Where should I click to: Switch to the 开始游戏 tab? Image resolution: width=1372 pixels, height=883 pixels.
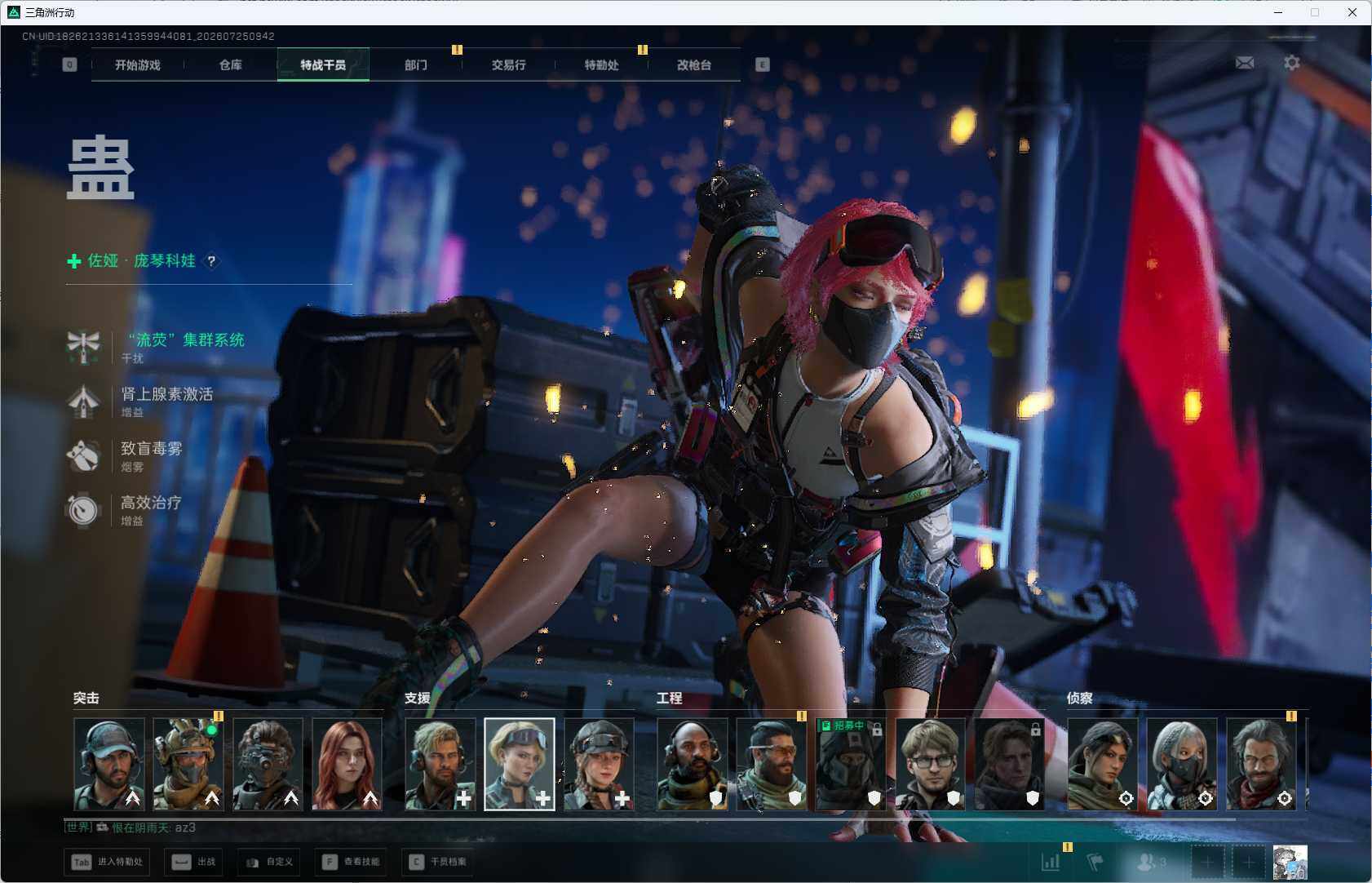(x=138, y=64)
